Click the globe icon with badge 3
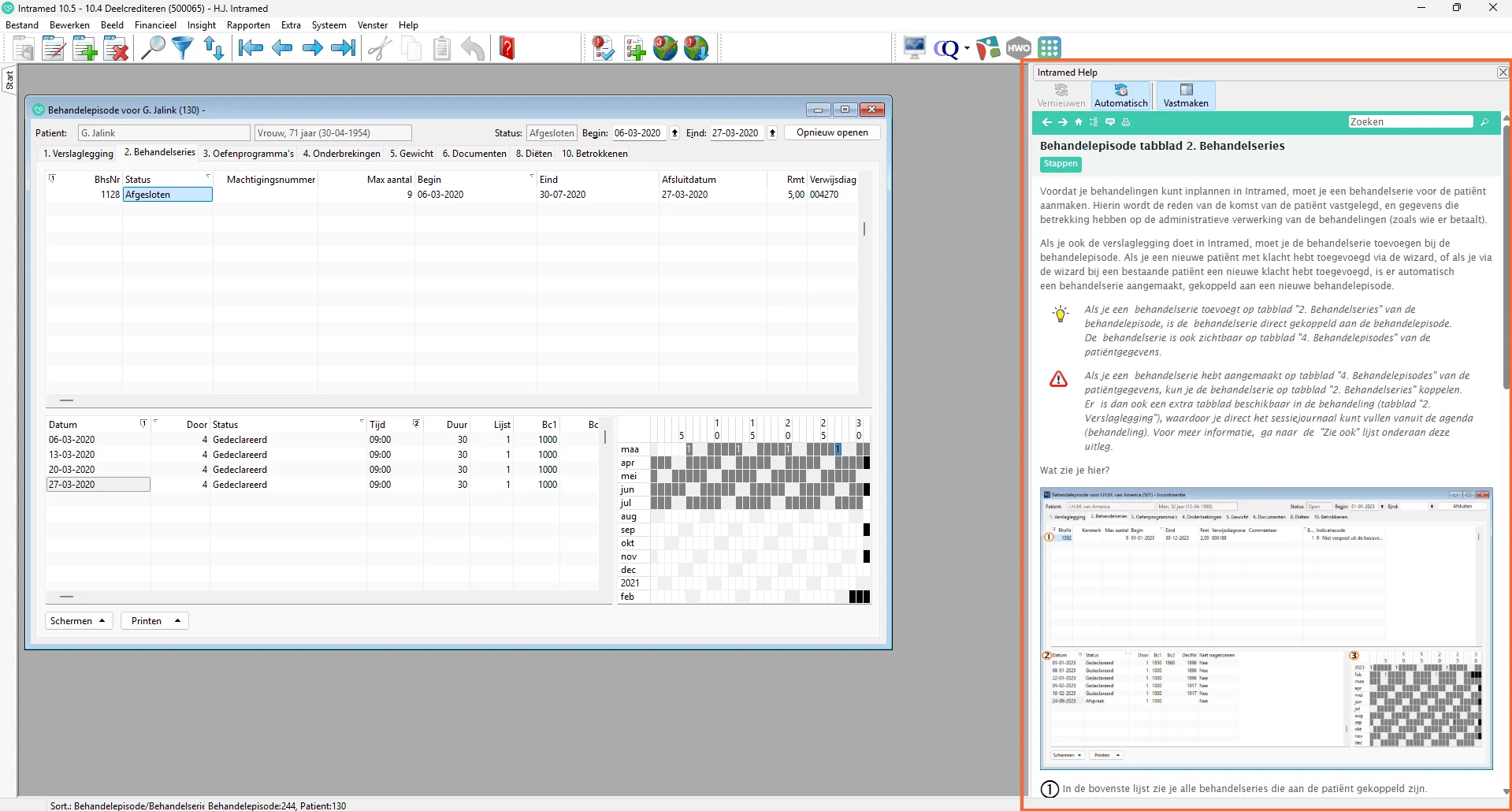 point(665,48)
